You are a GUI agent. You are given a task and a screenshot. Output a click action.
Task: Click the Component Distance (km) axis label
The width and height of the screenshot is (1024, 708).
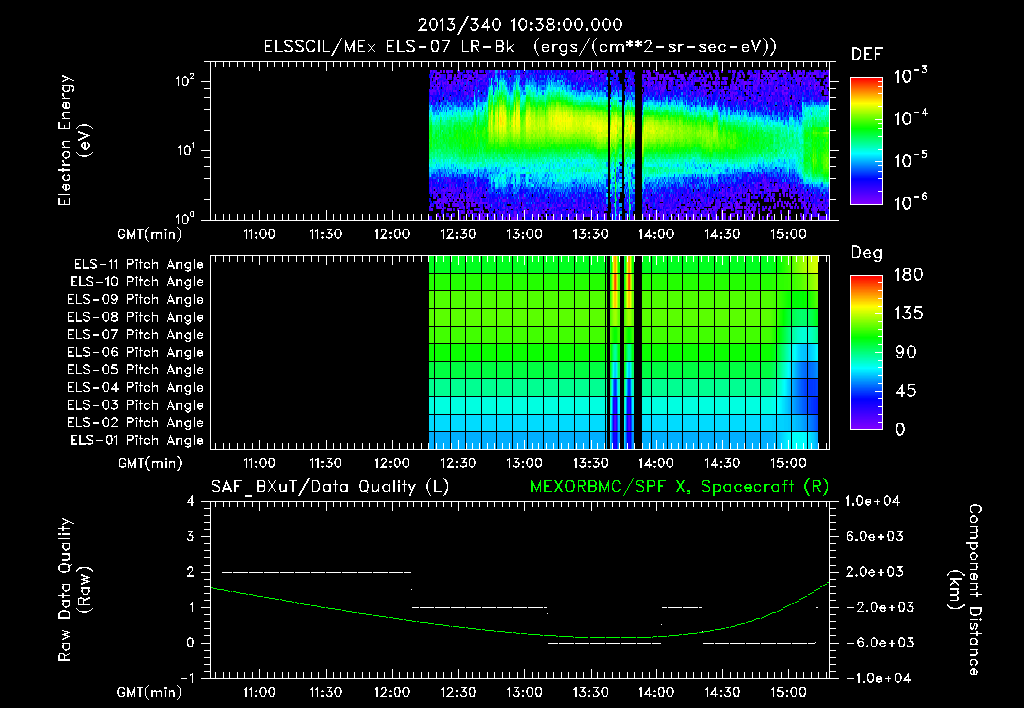tap(965, 590)
